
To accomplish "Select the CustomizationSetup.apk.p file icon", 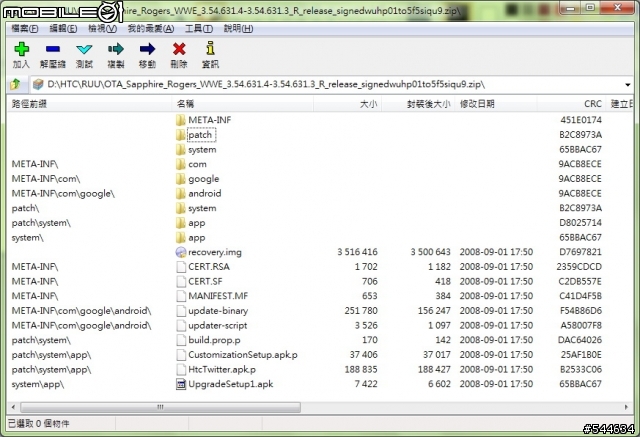I will (181, 355).
